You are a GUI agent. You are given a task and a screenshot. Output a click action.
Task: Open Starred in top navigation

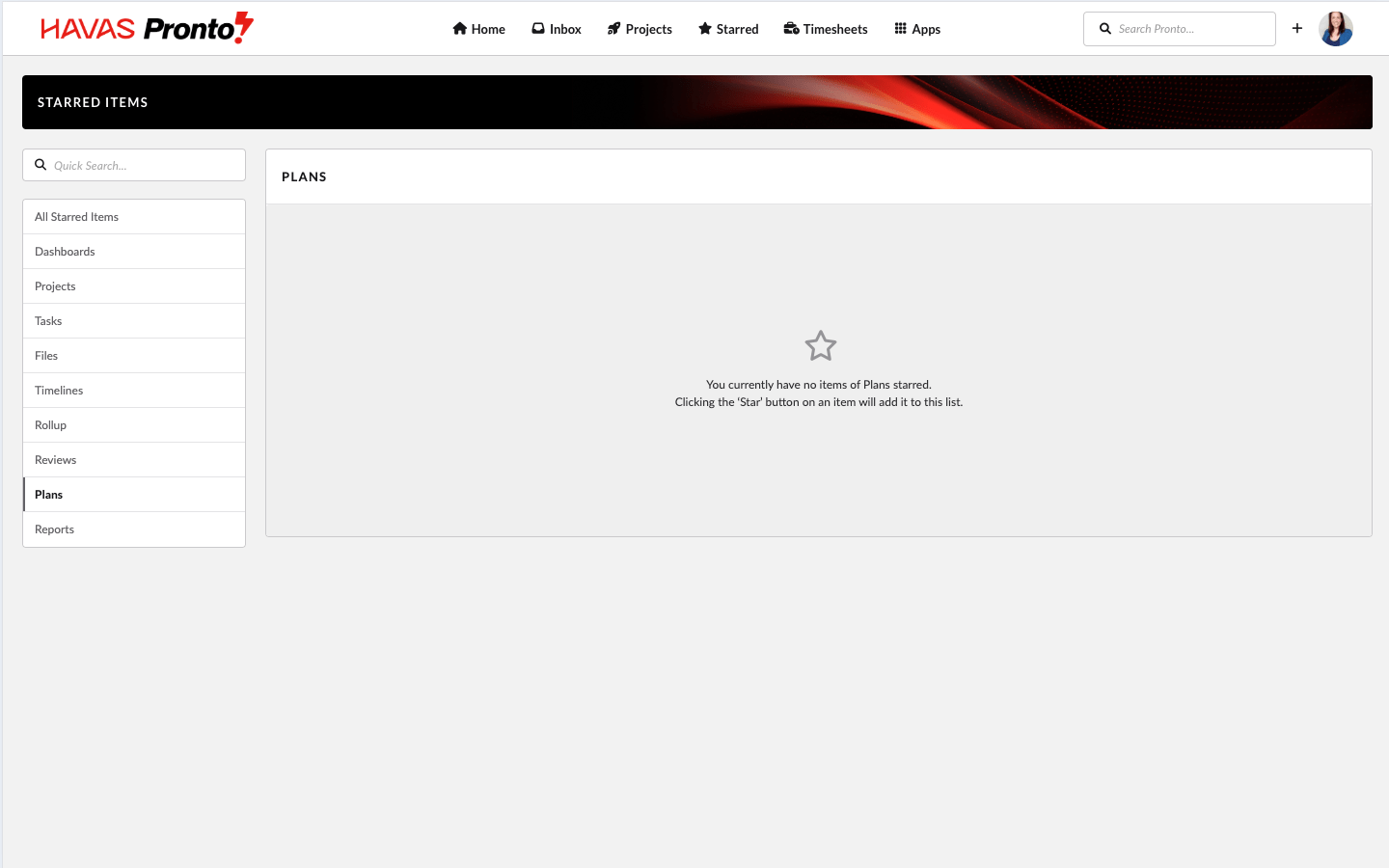pyautogui.click(x=728, y=29)
